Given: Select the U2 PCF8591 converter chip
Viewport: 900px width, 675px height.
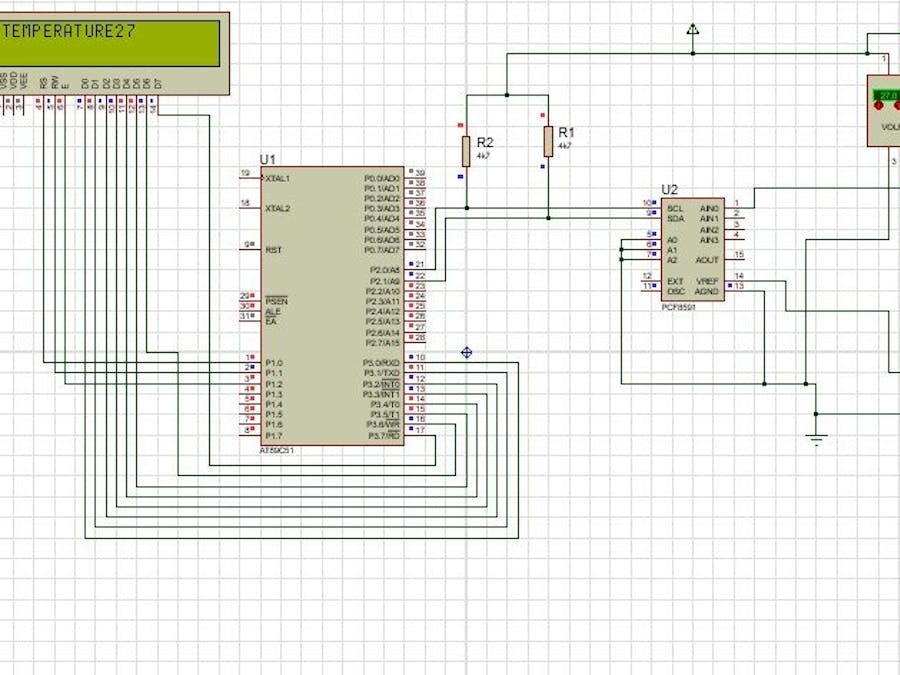Looking at the screenshot, I should pos(692,250).
